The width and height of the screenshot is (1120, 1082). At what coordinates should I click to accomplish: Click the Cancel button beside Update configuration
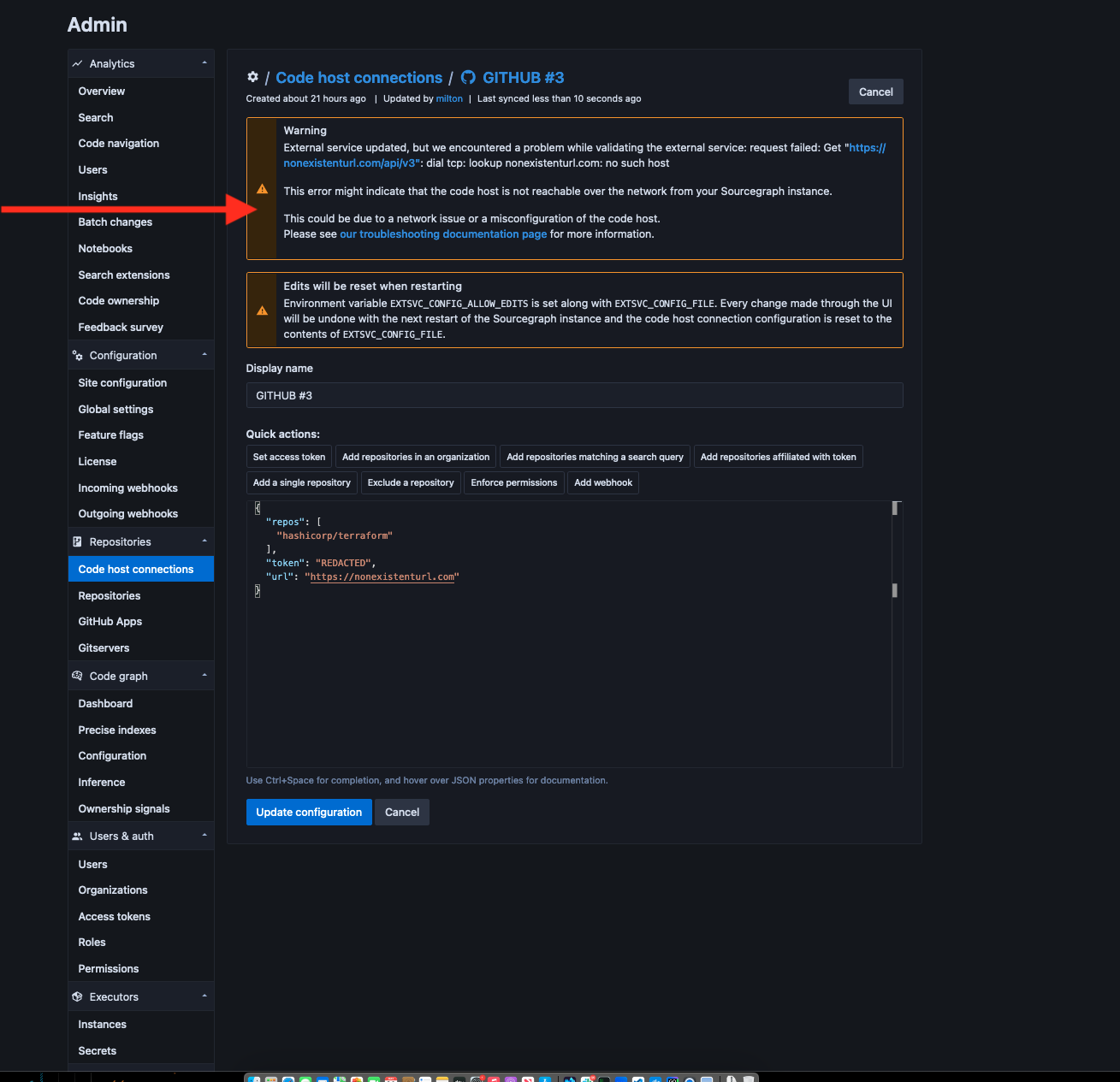pyautogui.click(x=402, y=813)
